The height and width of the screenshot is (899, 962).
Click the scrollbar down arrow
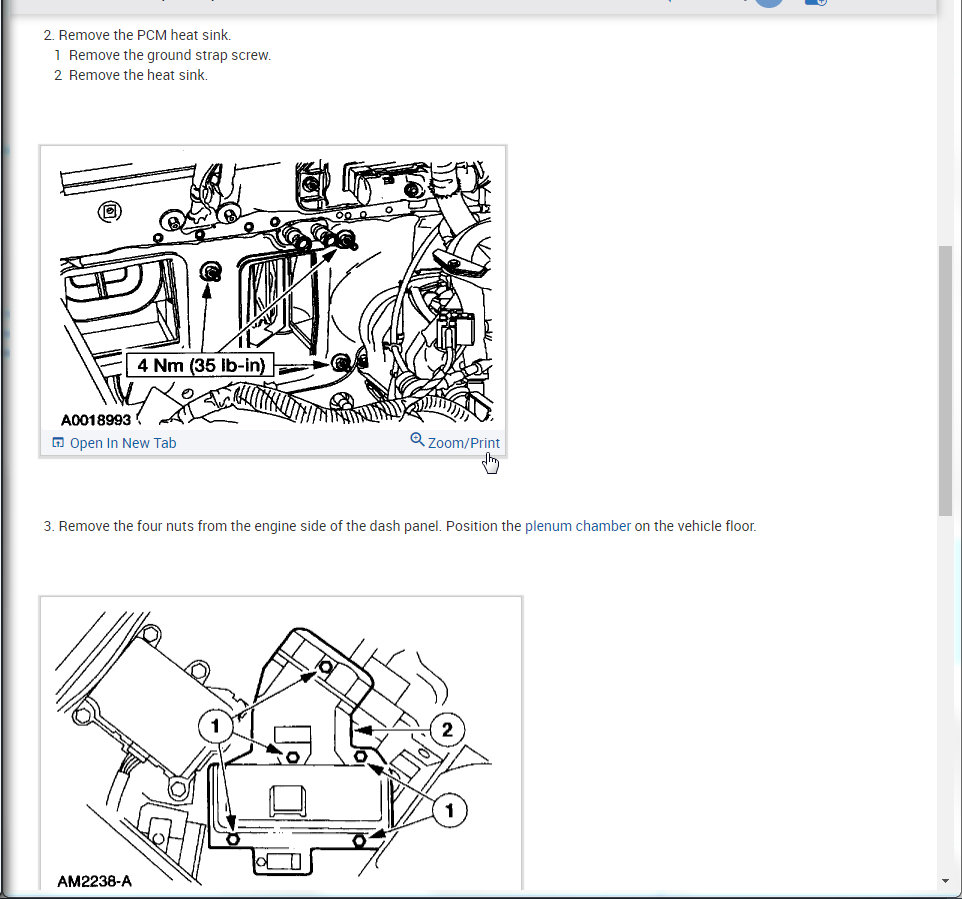945,881
